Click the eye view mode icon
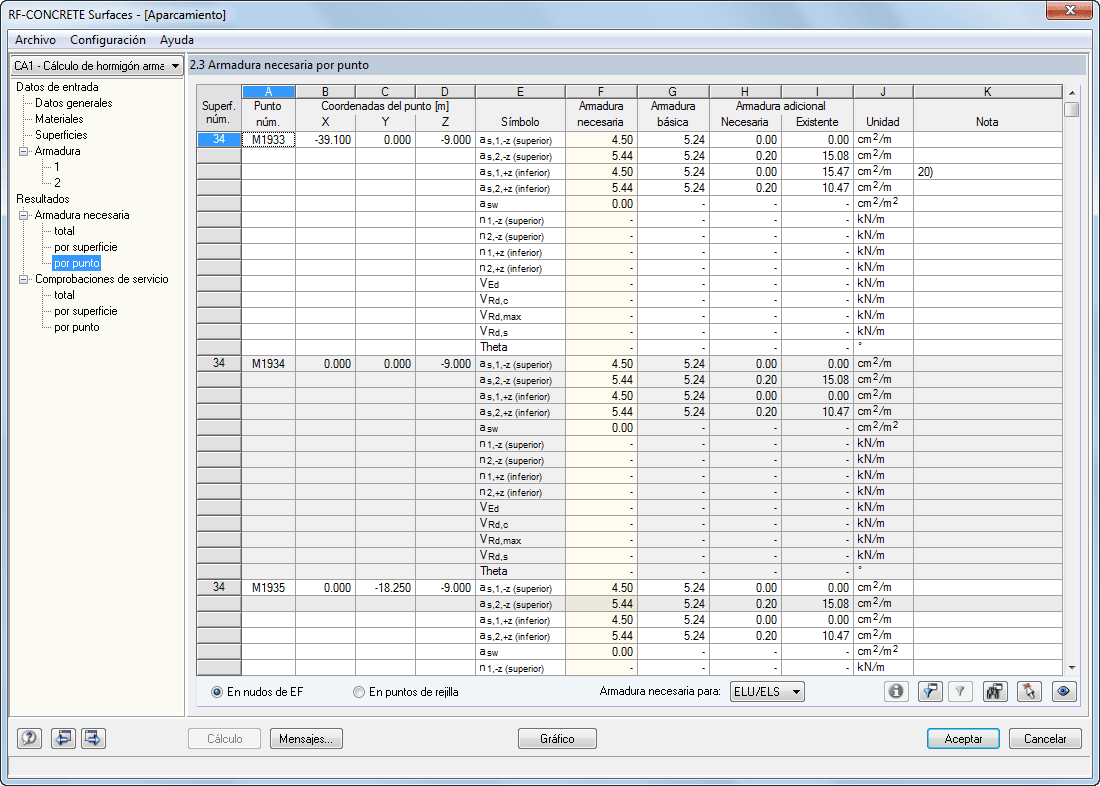 coord(1064,691)
